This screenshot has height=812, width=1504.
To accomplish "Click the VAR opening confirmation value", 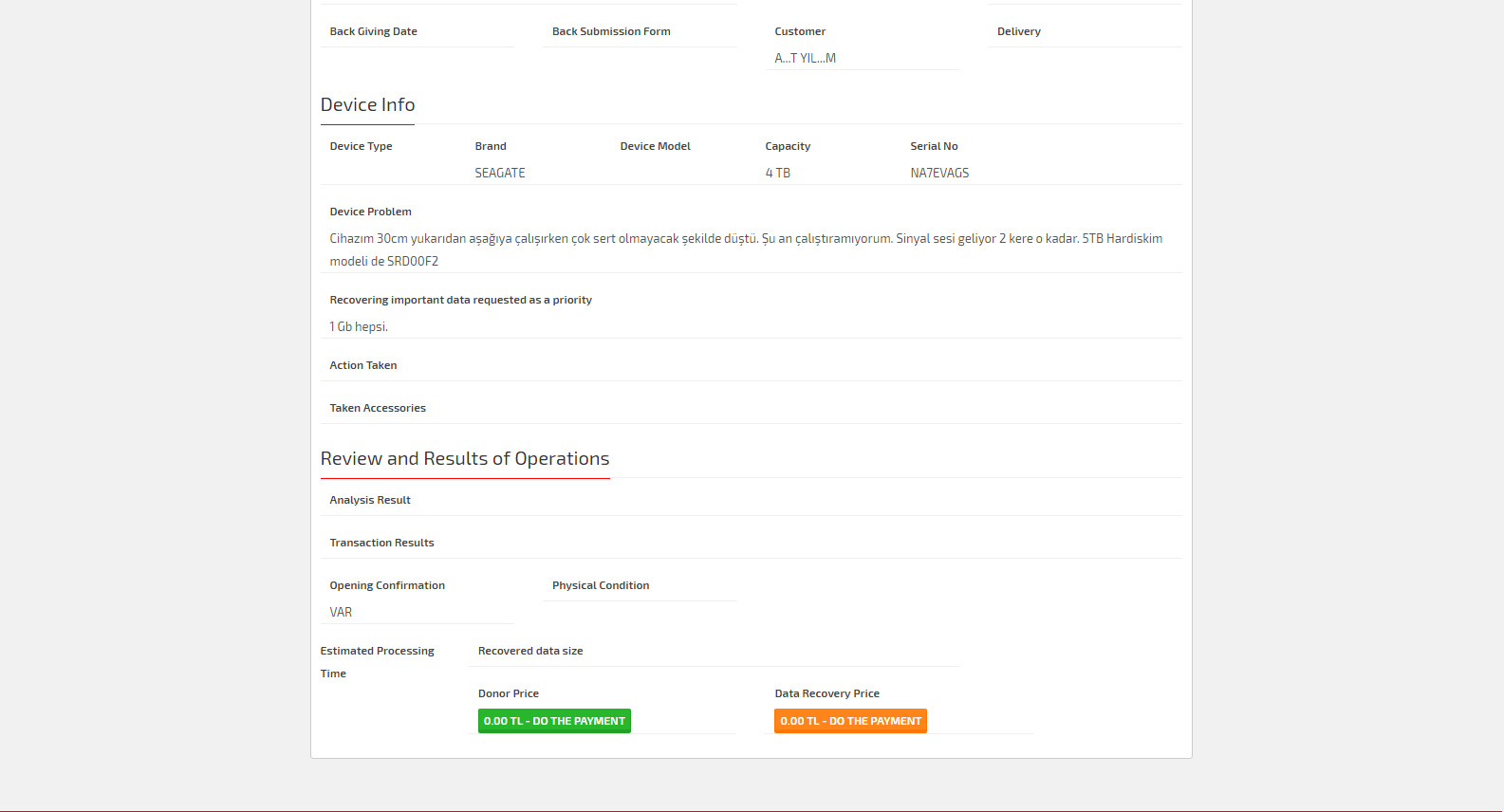I will click(x=341, y=612).
